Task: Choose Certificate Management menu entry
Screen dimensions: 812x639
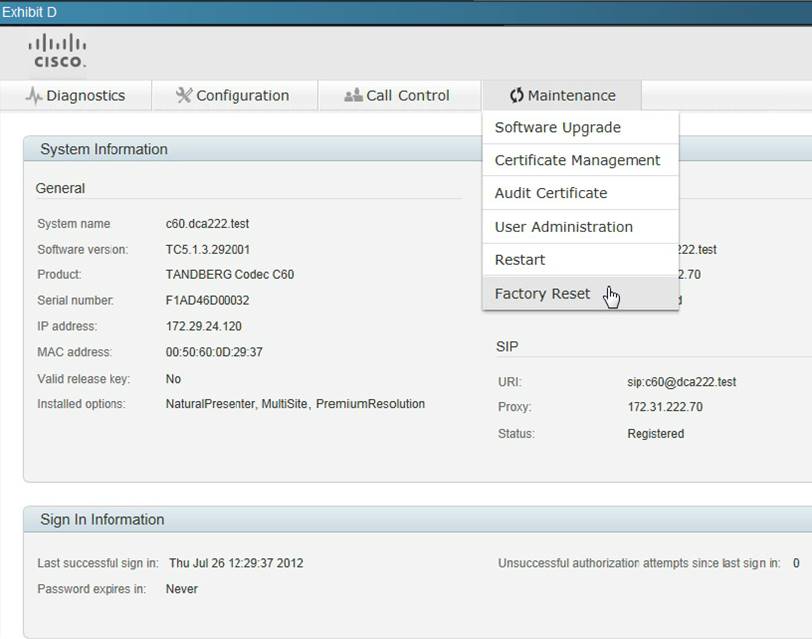Action: click(577, 161)
